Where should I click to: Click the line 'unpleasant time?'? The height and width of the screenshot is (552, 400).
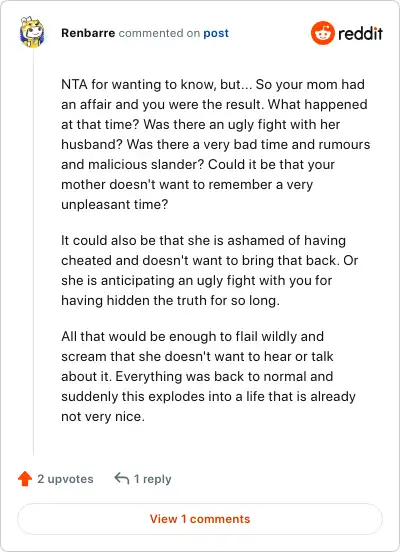click(x=115, y=205)
